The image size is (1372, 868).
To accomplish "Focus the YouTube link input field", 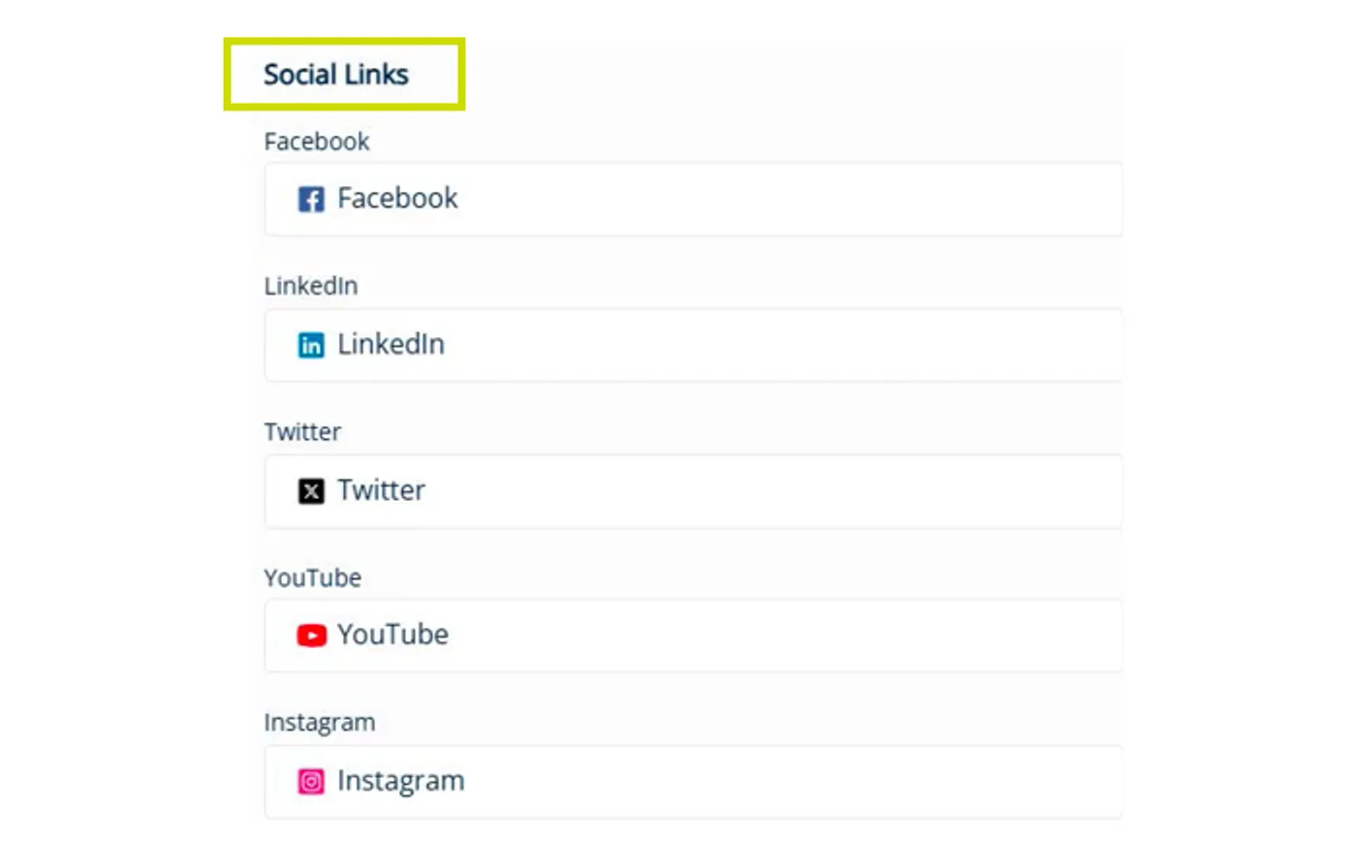I will point(694,635).
